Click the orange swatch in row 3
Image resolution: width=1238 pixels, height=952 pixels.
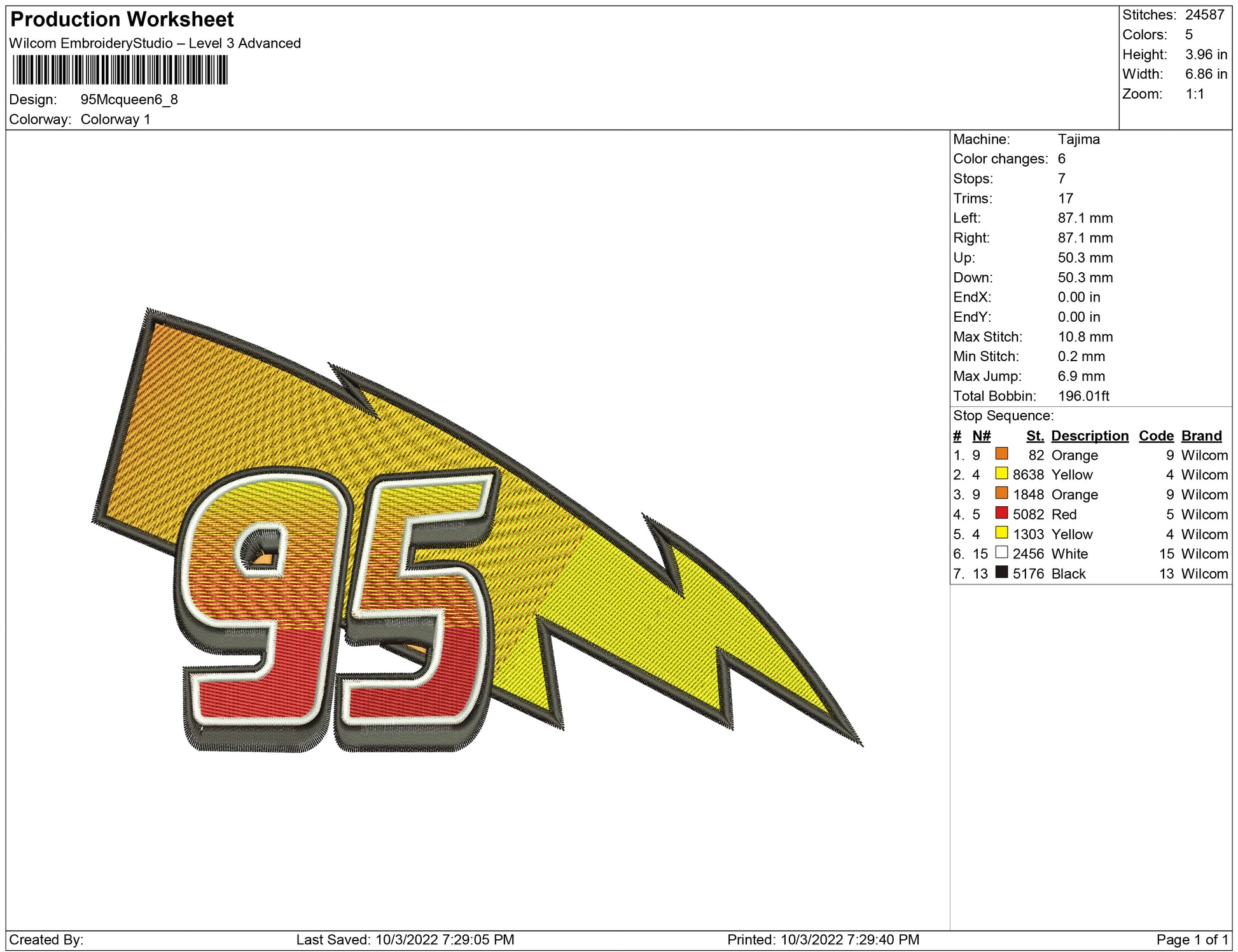point(1001,493)
